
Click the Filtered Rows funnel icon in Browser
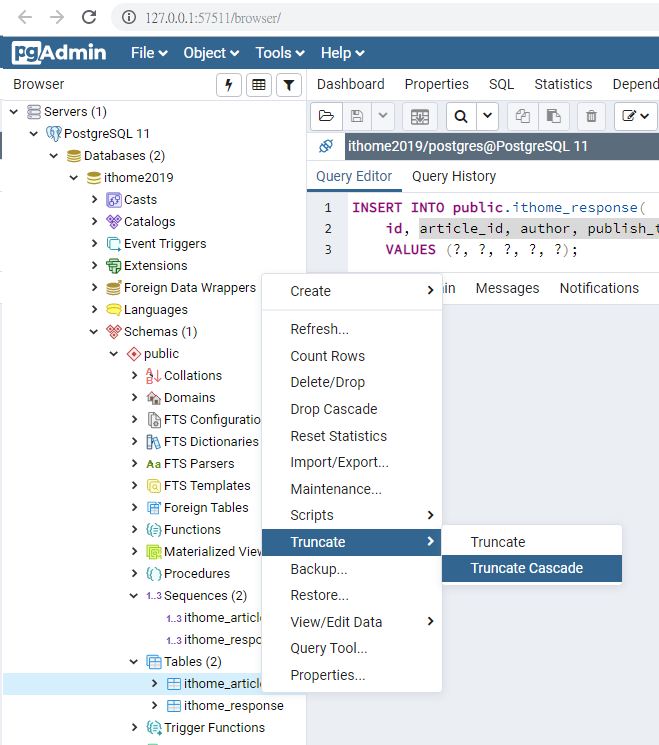click(288, 85)
